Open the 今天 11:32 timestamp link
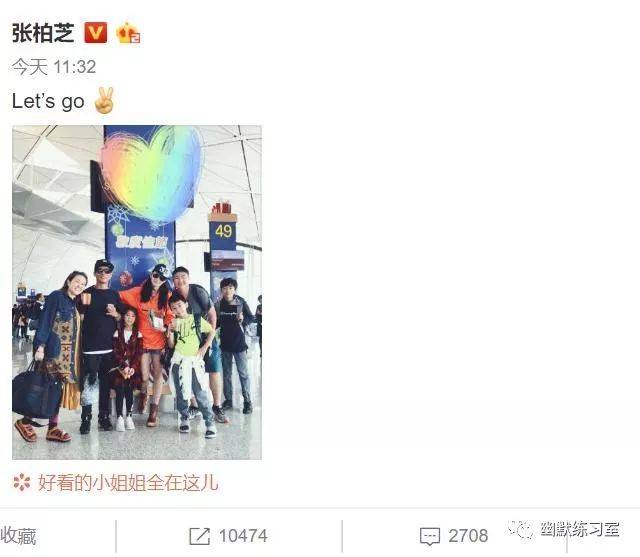Viewport: 640px width, 557px height. click(54, 67)
